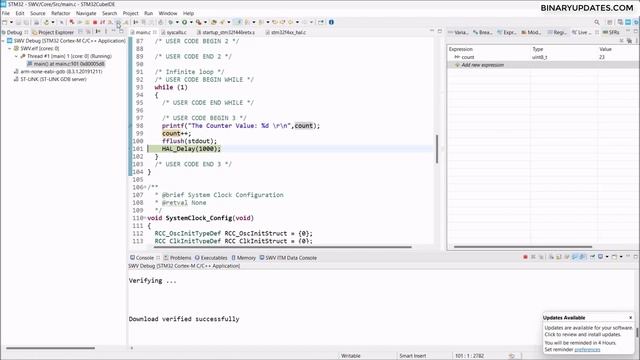This screenshot has height=360, width=640.
Task: Open the Registers view tab
Action: click(556, 32)
